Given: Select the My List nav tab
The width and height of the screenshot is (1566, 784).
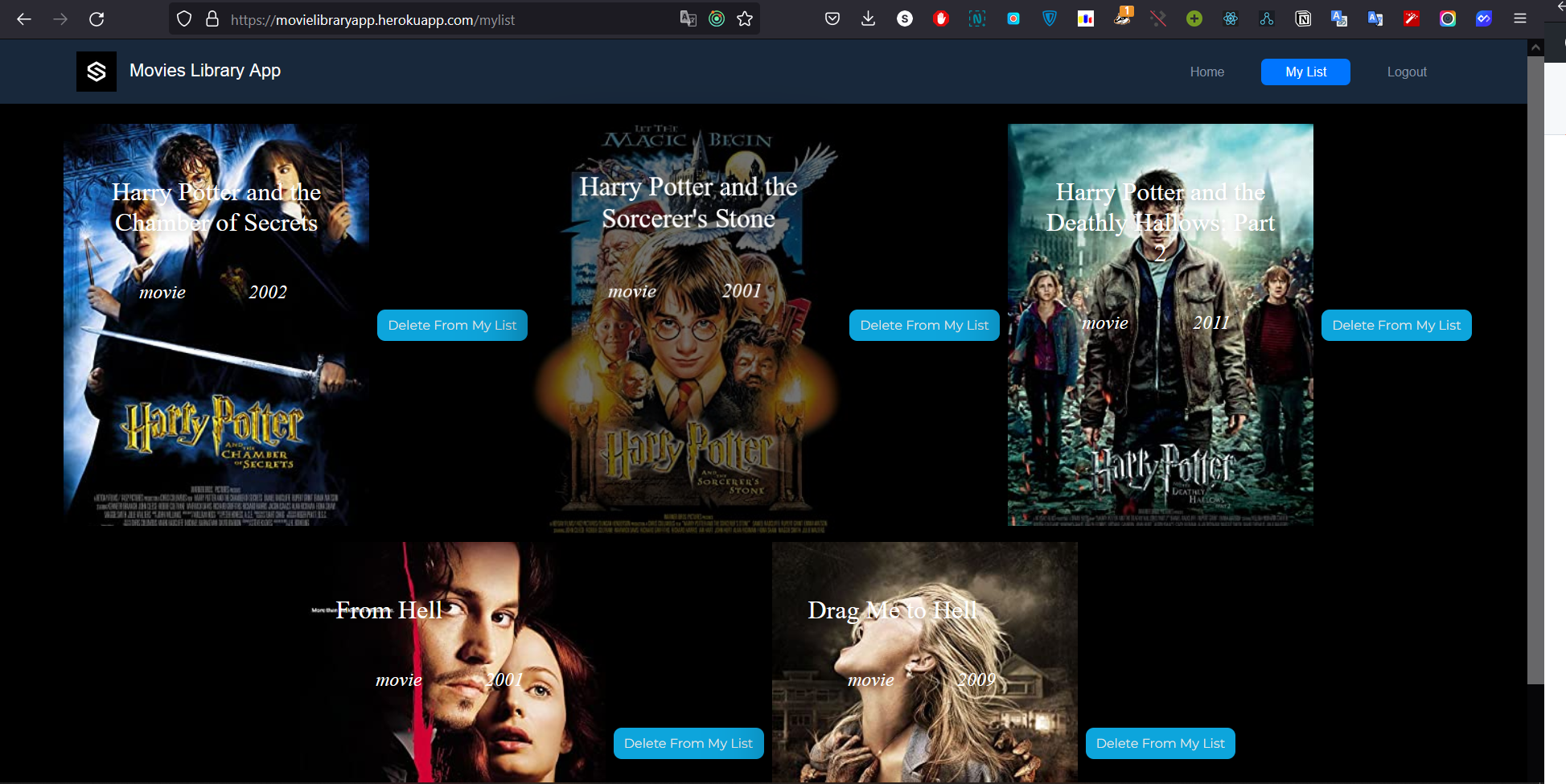Looking at the screenshot, I should tap(1305, 72).
